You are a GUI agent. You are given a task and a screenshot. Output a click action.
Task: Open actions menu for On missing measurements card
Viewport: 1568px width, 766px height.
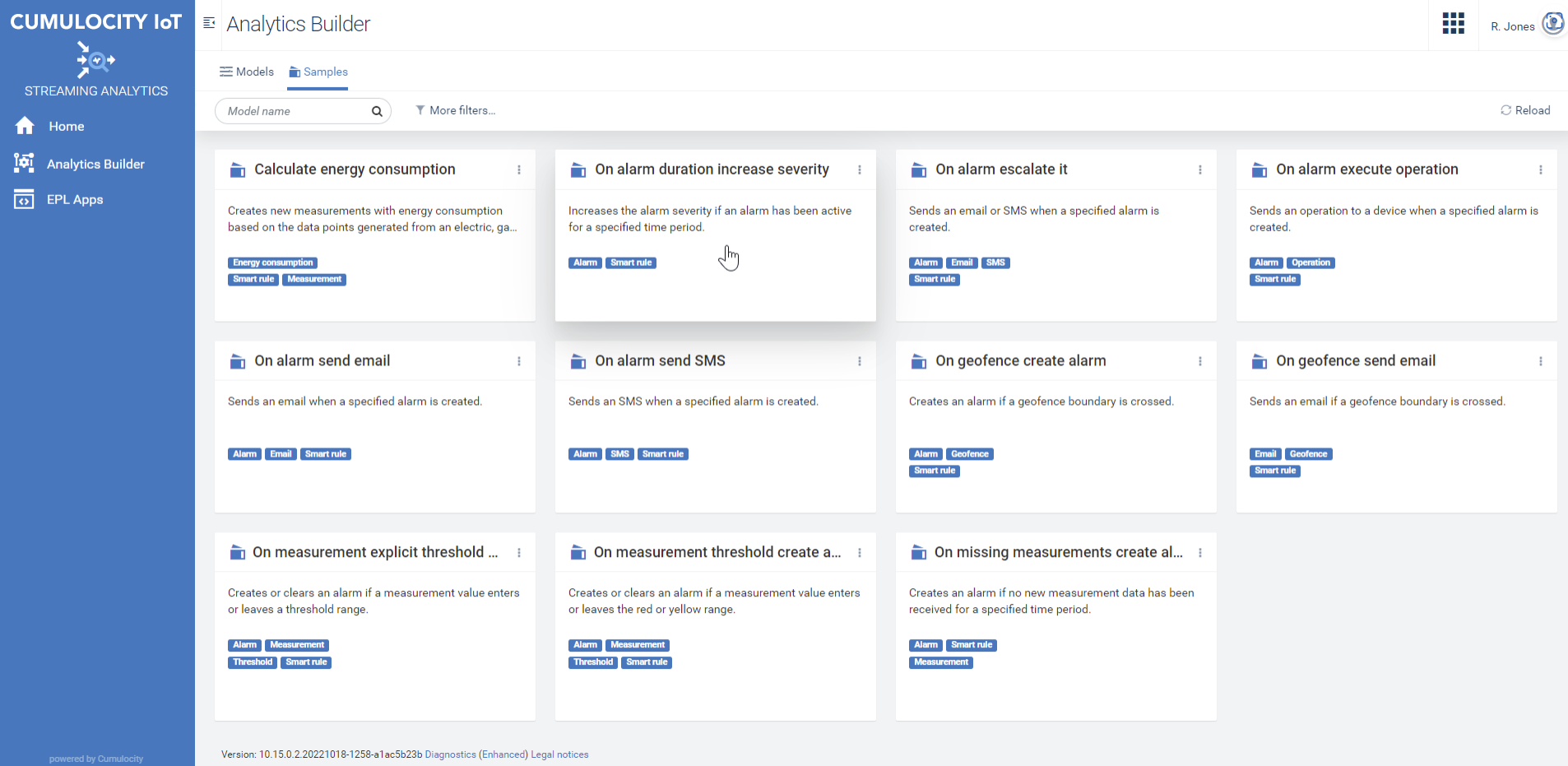click(1200, 553)
